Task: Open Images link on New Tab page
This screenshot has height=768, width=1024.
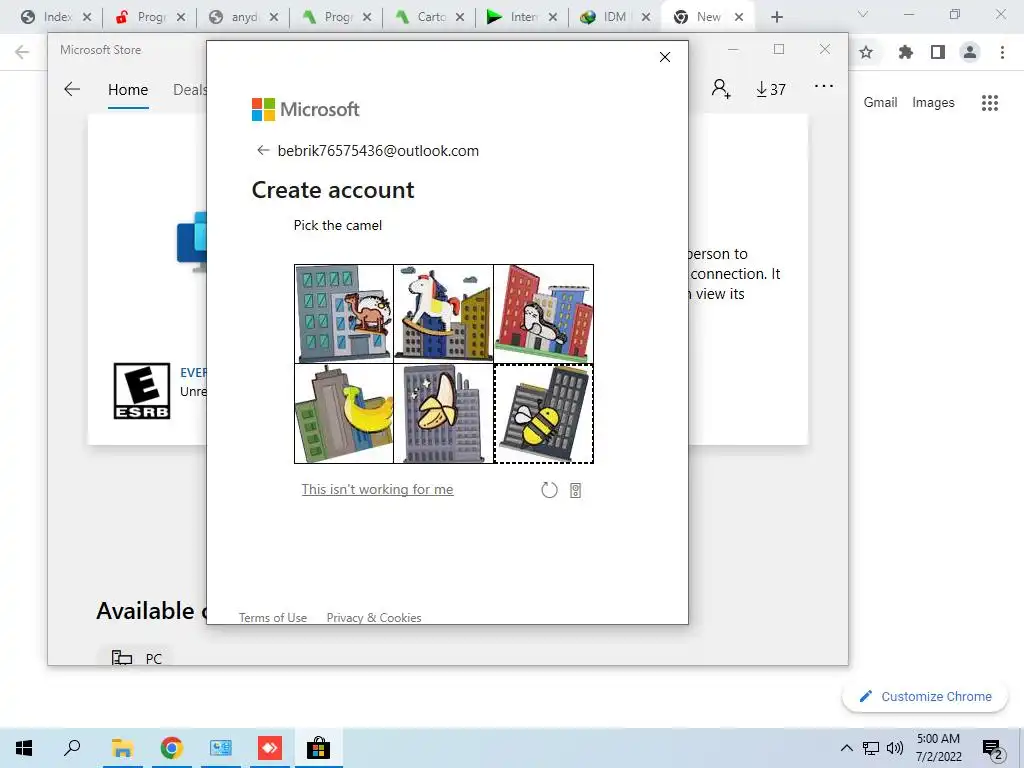Action: coord(933,103)
